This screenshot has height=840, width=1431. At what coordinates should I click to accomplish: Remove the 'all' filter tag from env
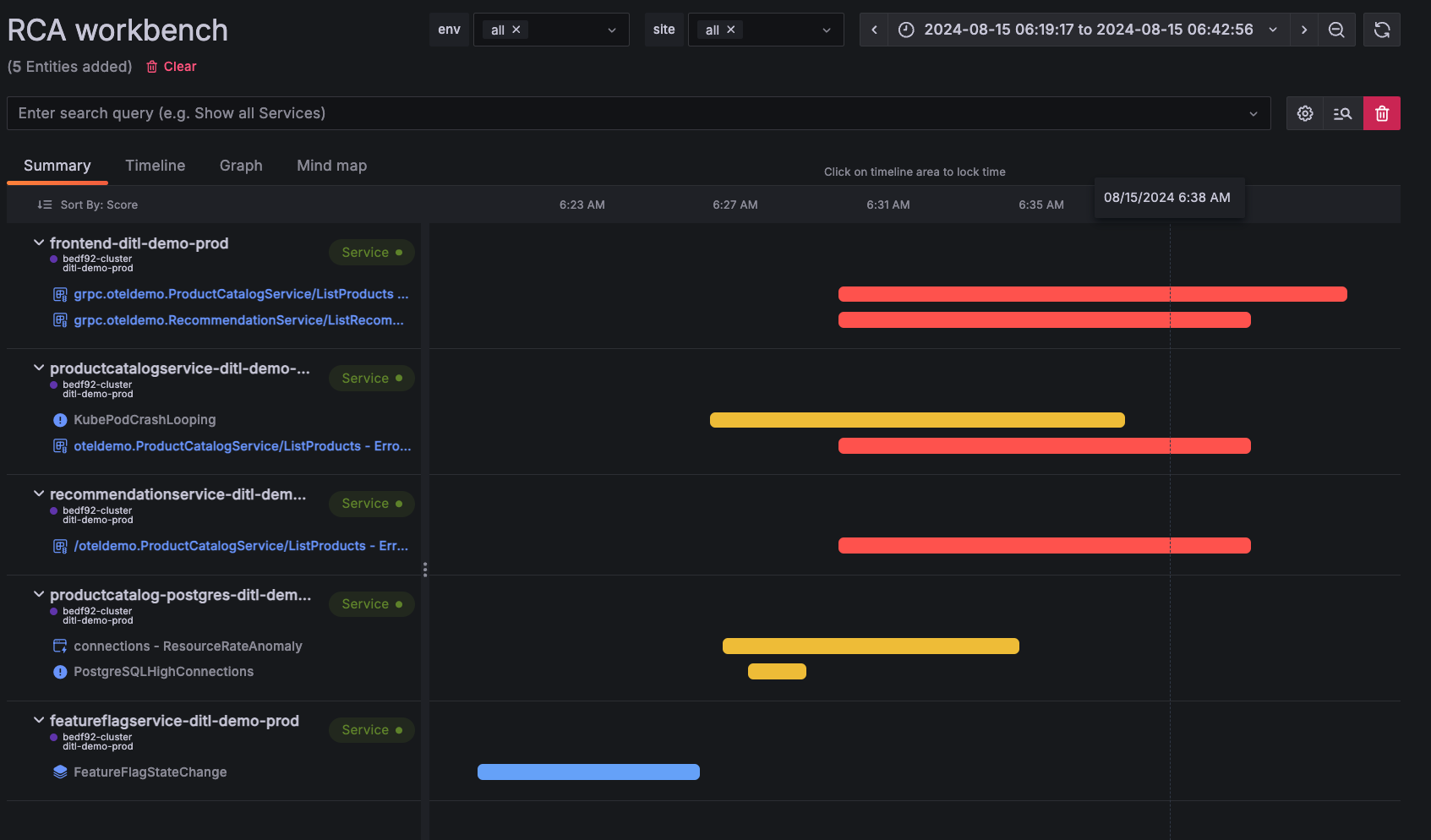tap(516, 29)
